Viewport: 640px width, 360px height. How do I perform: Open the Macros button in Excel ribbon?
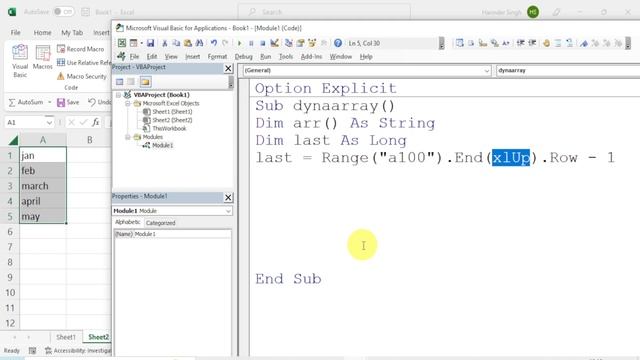tap(42, 58)
